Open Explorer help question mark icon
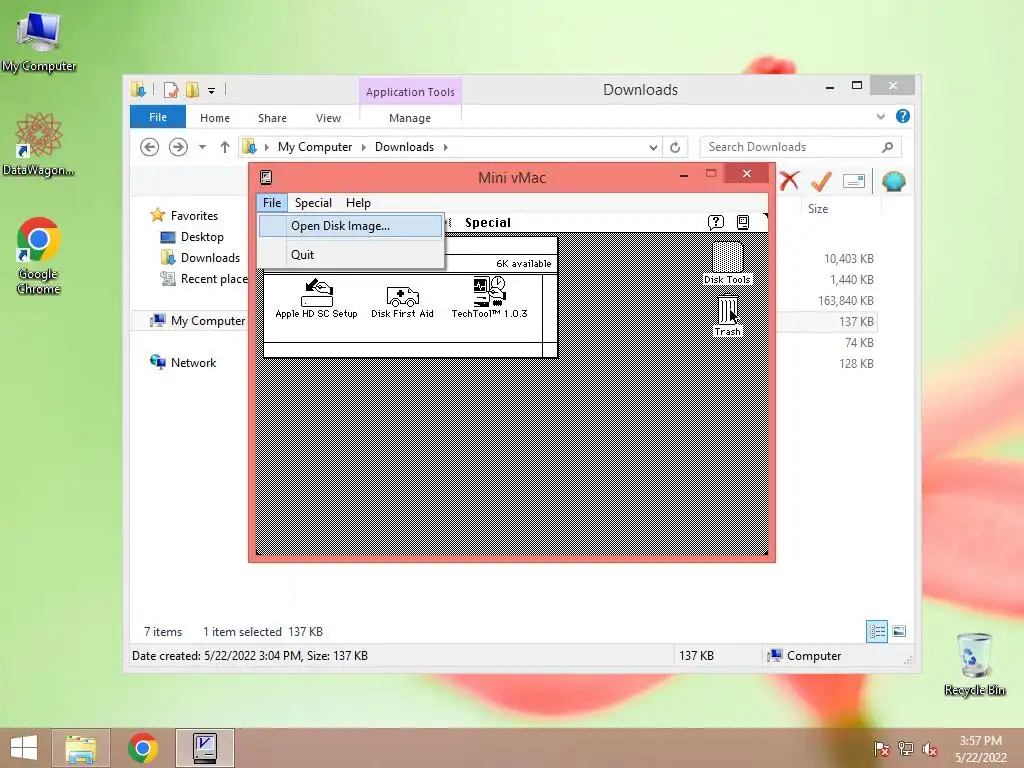Image resolution: width=1024 pixels, height=768 pixels. coord(903,116)
